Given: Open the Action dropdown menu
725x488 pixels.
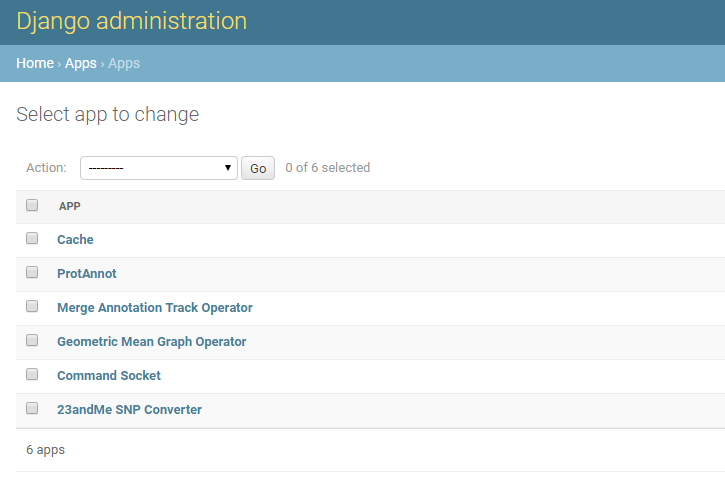Looking at the screenshot, I should 157,168.
